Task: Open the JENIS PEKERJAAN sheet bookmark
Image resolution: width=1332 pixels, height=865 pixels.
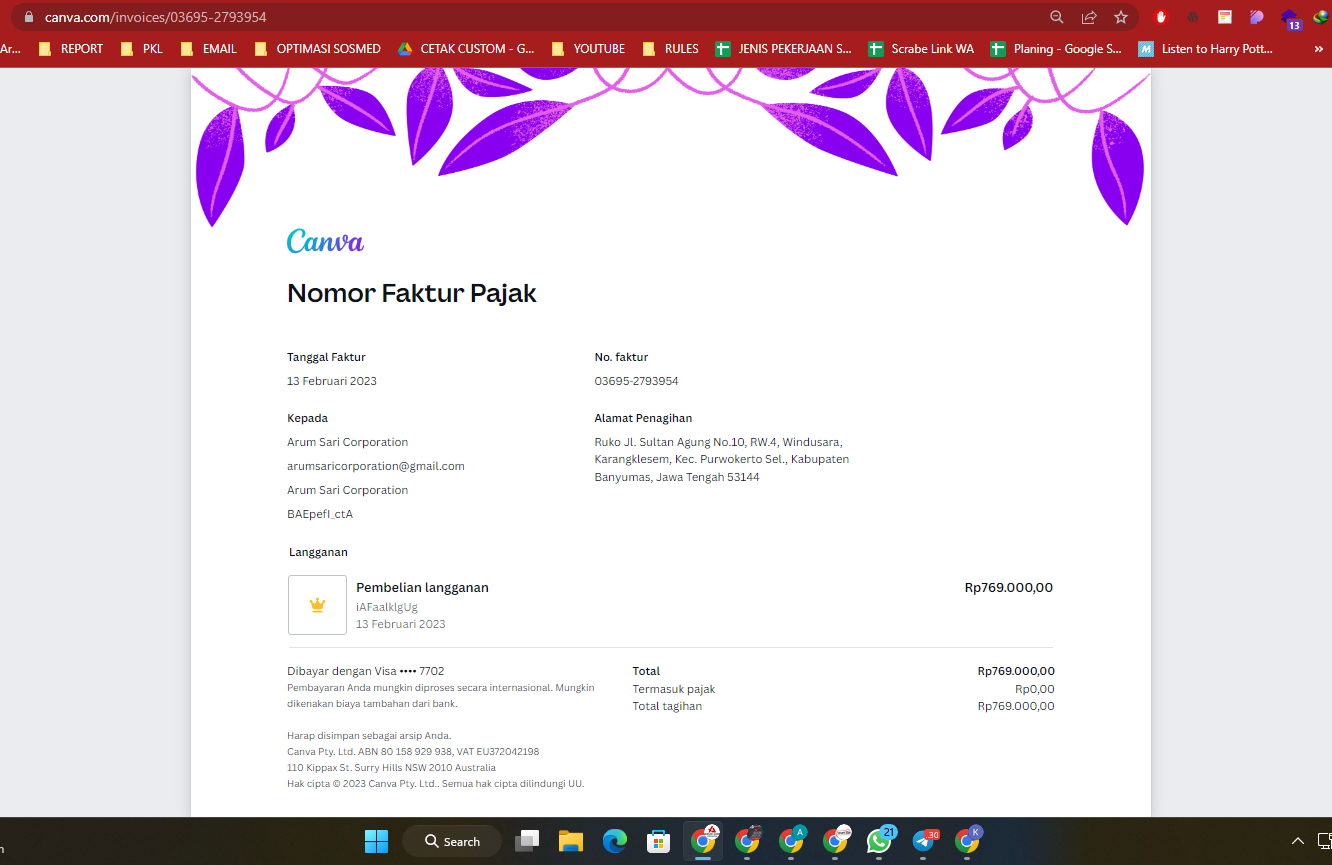Action: pyautogui.click(x=784, y=49)
